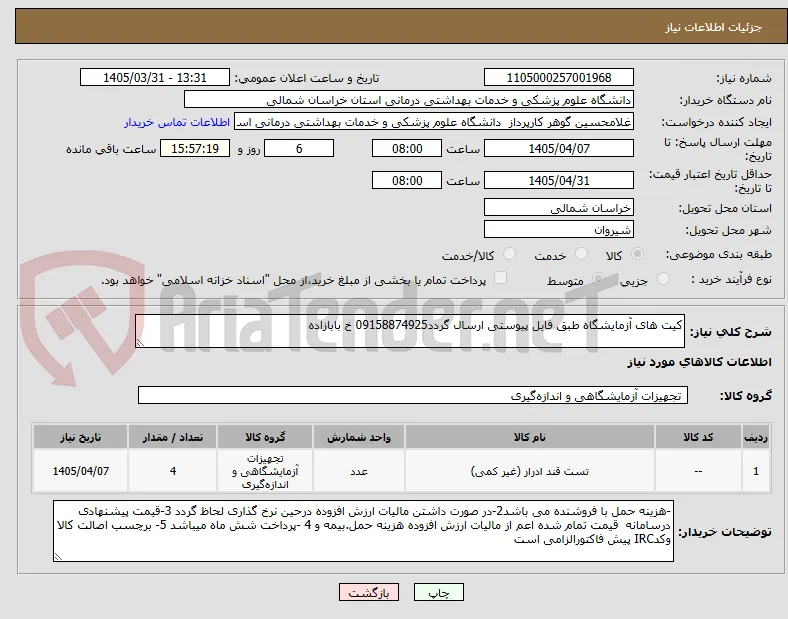788x619 pixels.
Task: Click the چاپ print button
Action: [x=439, y=593]
